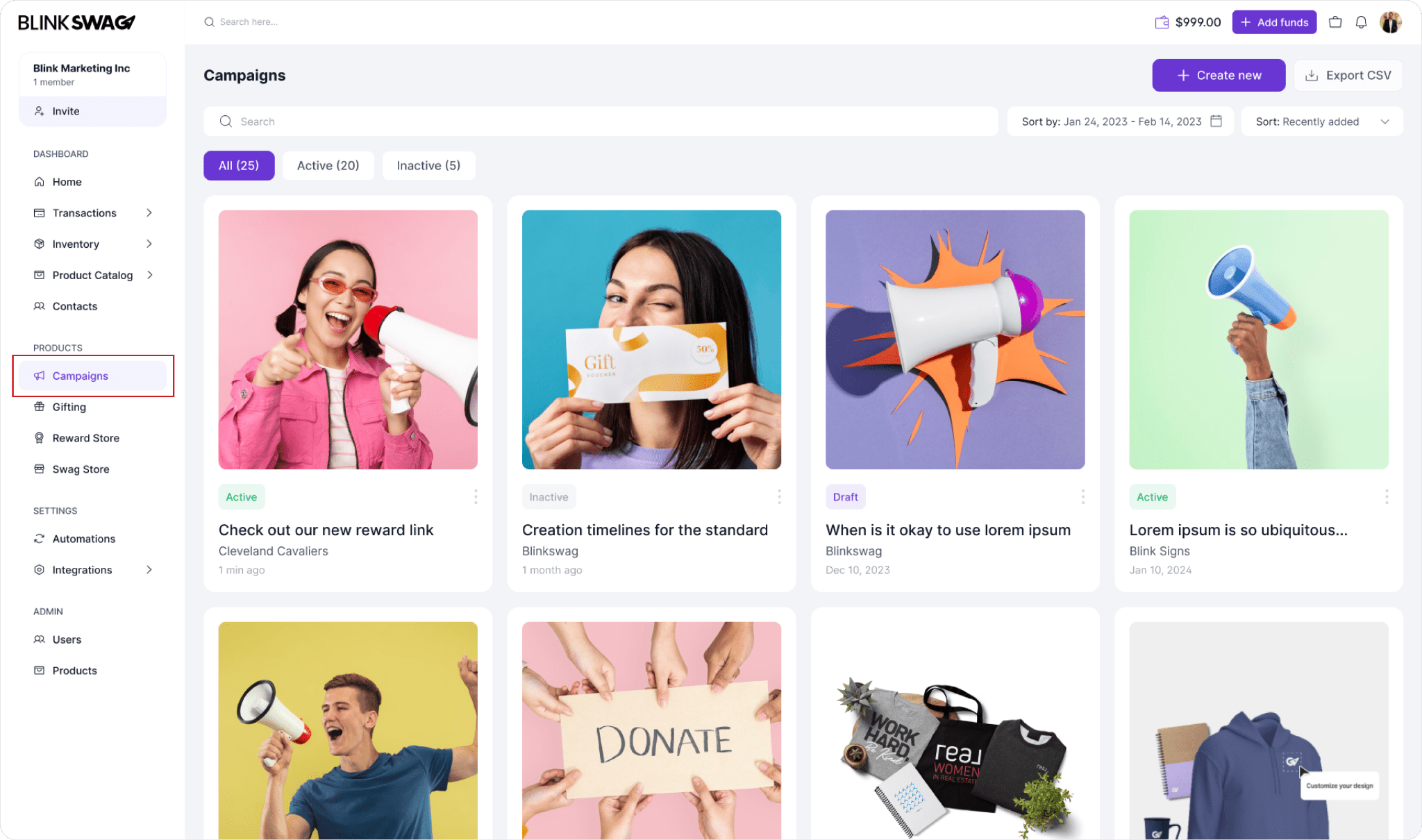Click Create new campaign button
The height and width of the screenshot is (840, 1422).
coord(1219,75)
